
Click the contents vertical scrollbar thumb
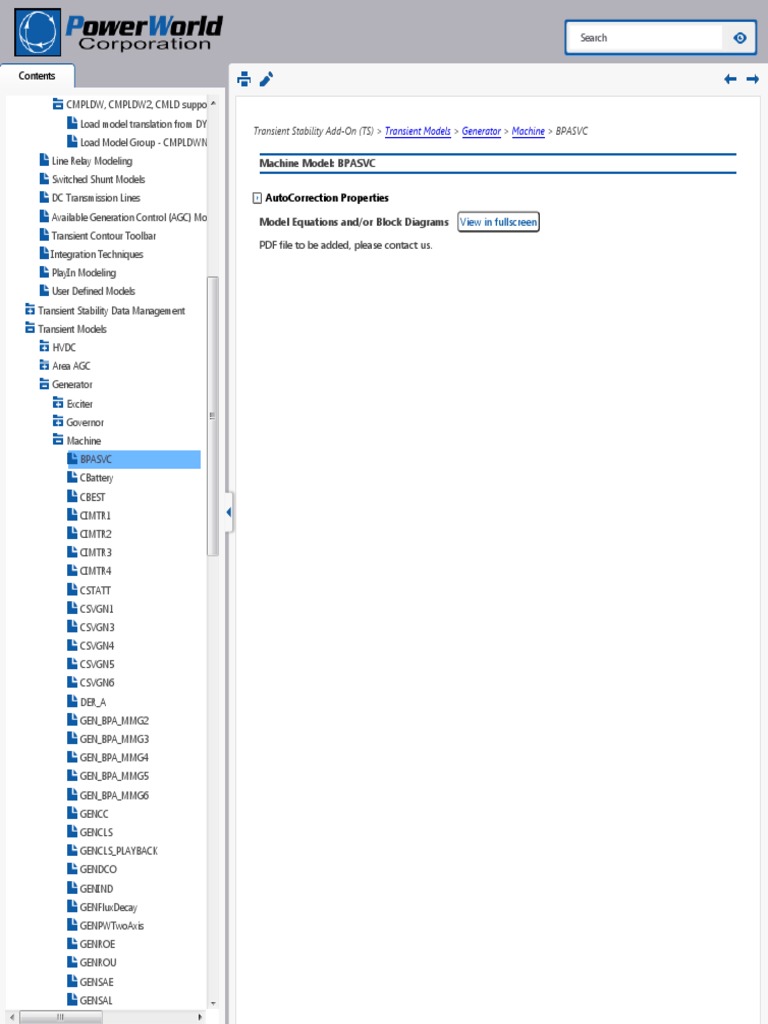(212, 416)
